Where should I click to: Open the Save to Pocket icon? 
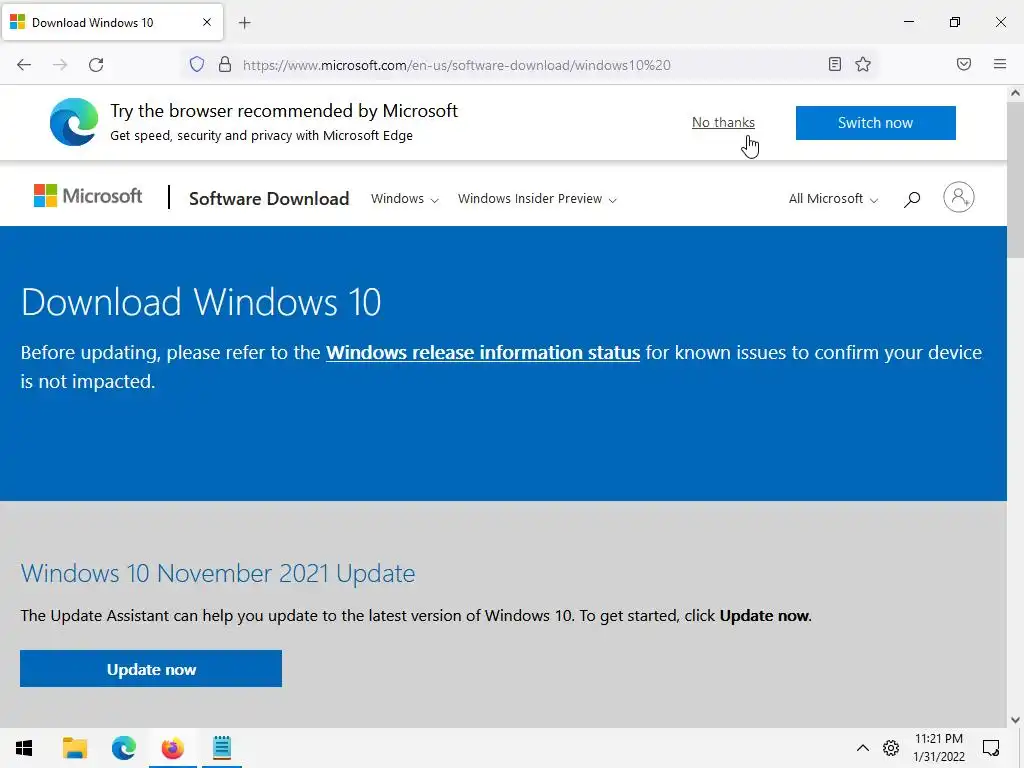tap(963, 64)
